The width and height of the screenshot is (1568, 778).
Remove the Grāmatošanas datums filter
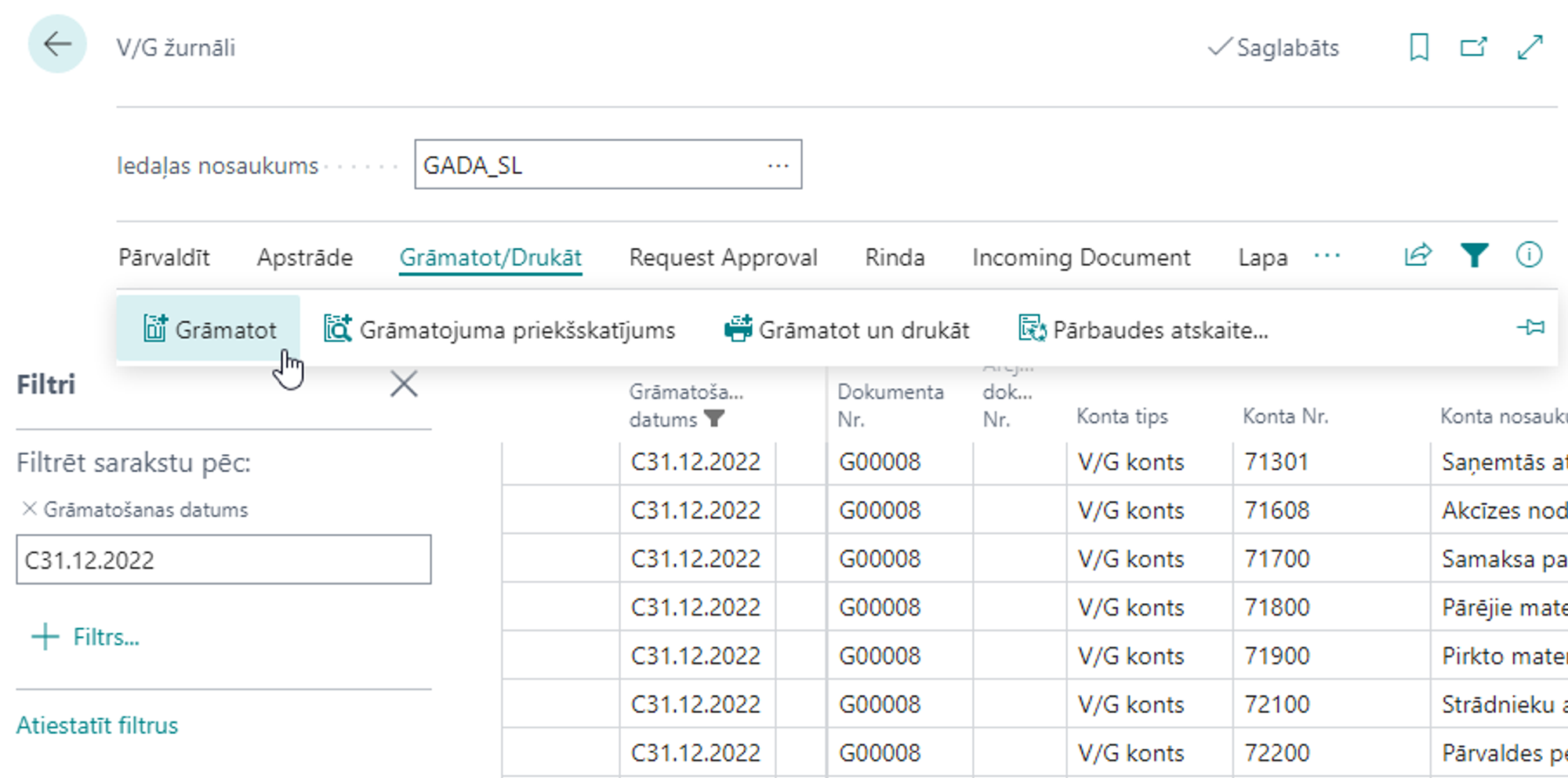point(29,509)
